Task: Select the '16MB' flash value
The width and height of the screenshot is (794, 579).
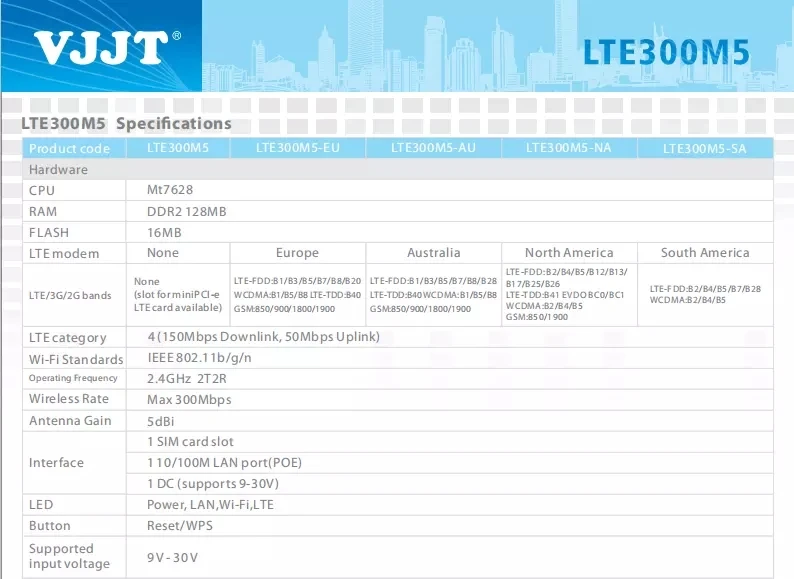Action: pos(164,233)
